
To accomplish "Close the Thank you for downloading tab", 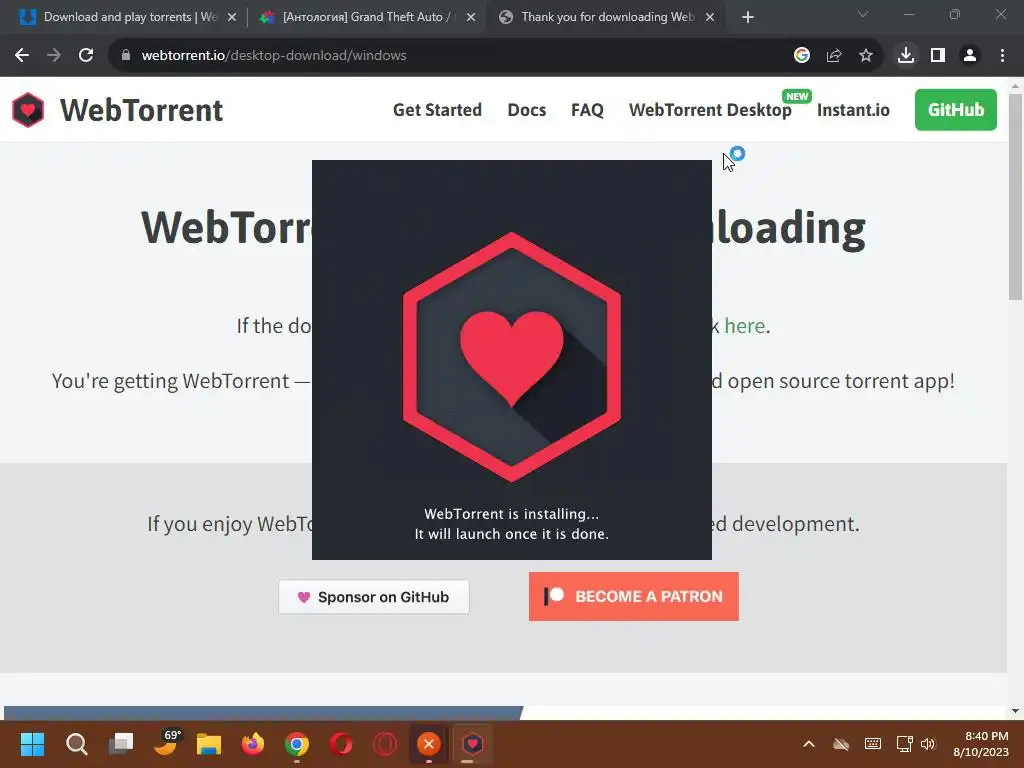I will pyautogui.click(x=710, y=17).
